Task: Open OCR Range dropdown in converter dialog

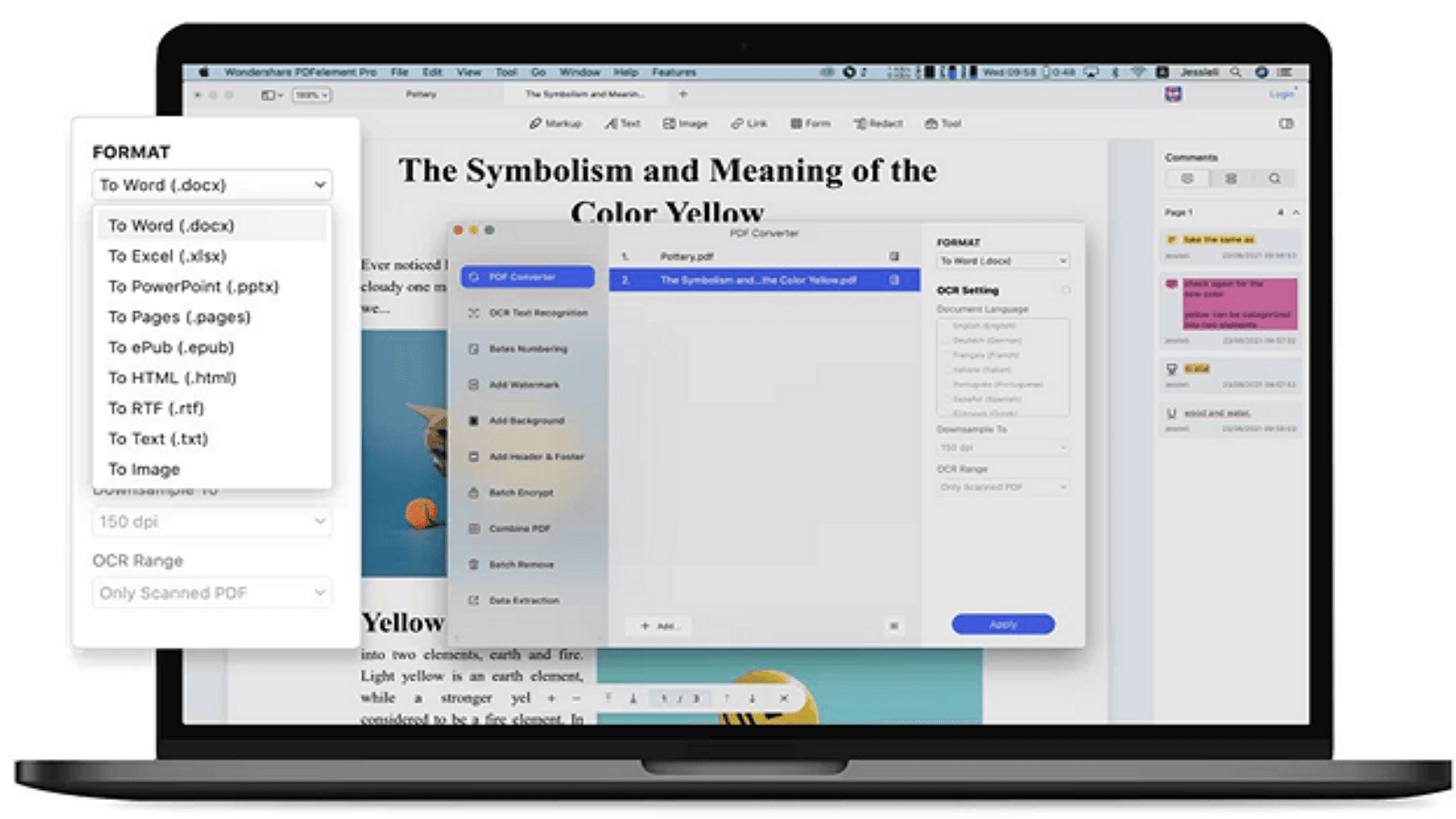Action: (1003, 488)
